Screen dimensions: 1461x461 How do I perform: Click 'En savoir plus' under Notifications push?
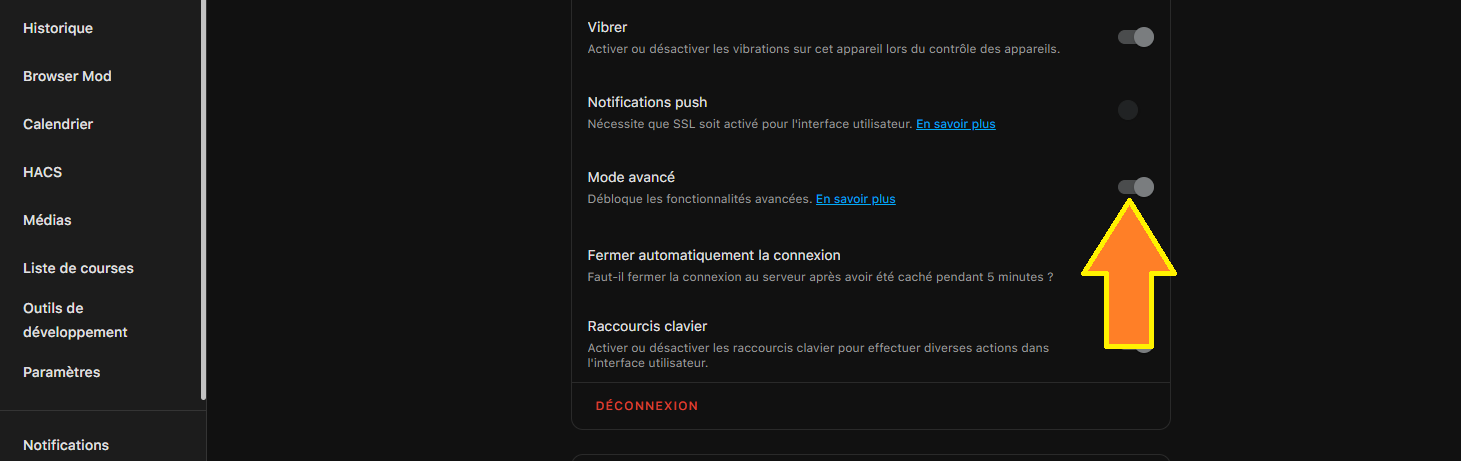point(955,124)
